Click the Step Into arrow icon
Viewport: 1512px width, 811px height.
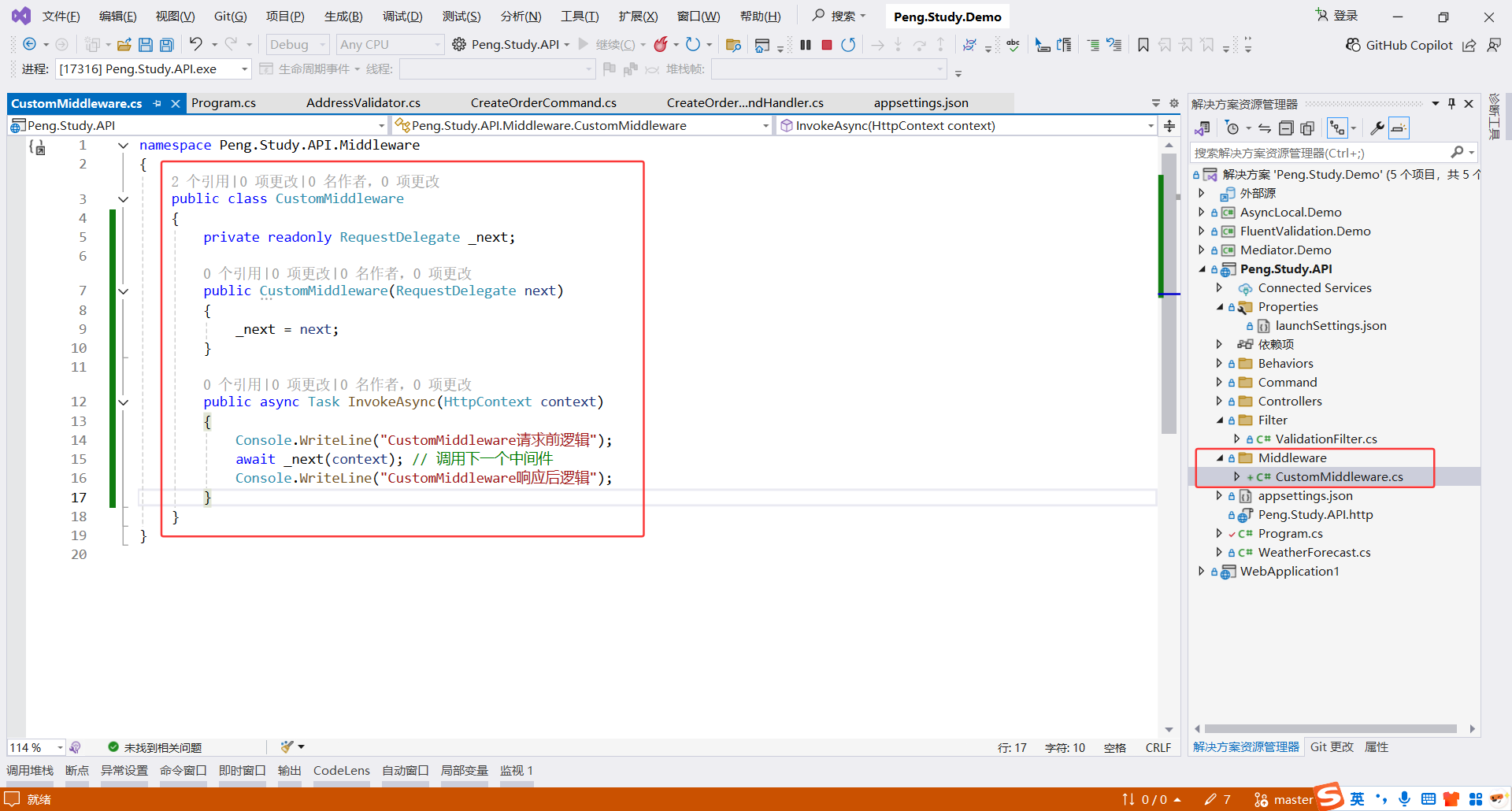point(898,45)
